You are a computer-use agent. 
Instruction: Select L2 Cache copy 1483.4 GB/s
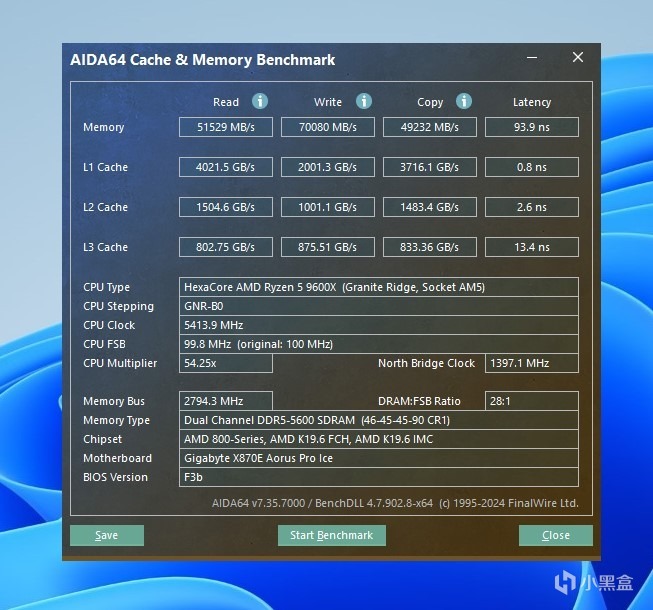(x=430, y=207)
